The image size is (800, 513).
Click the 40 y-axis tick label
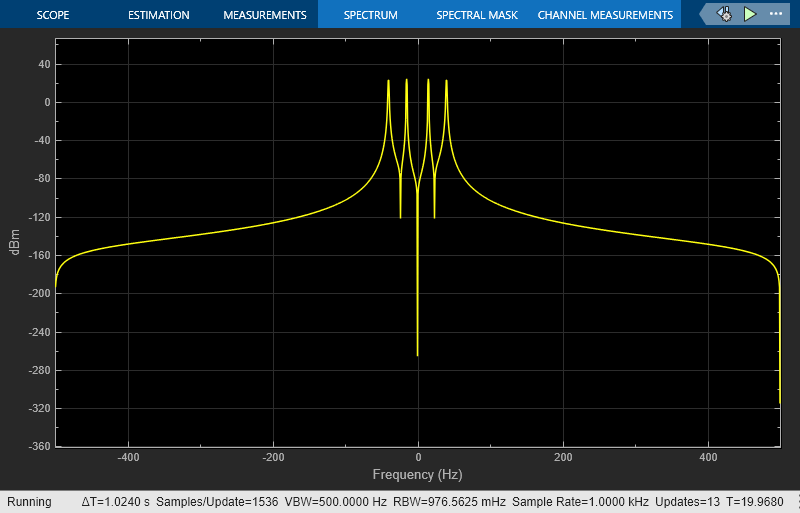[x=44, y=64]
